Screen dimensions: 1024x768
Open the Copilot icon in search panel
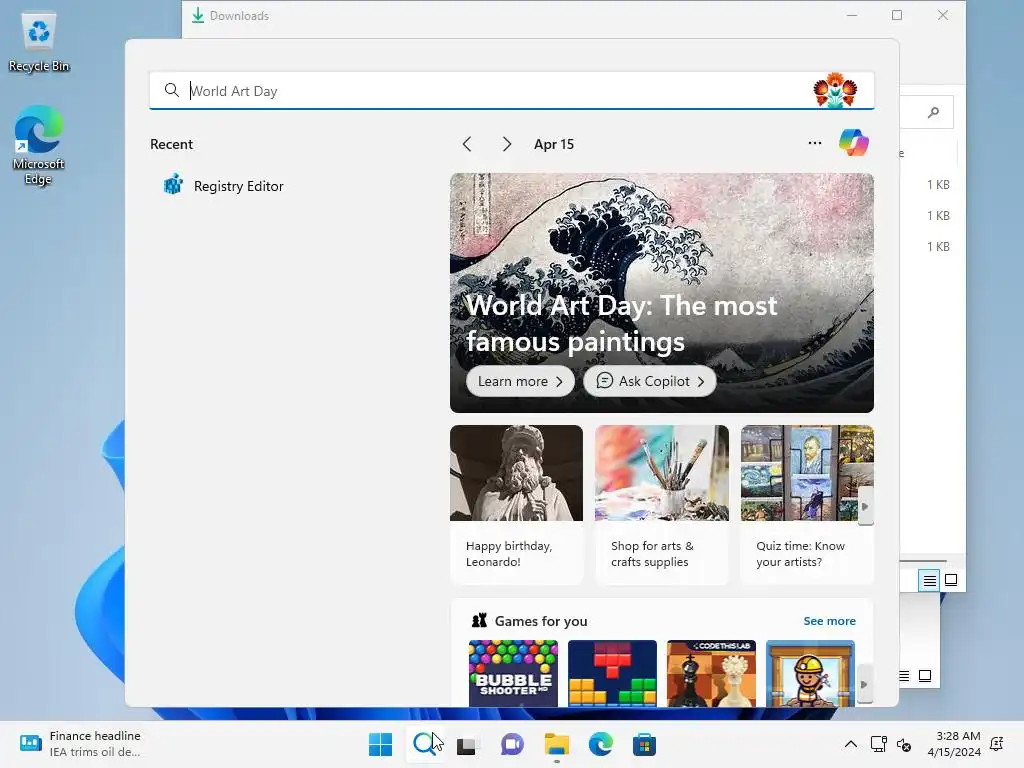coord(854,143)
